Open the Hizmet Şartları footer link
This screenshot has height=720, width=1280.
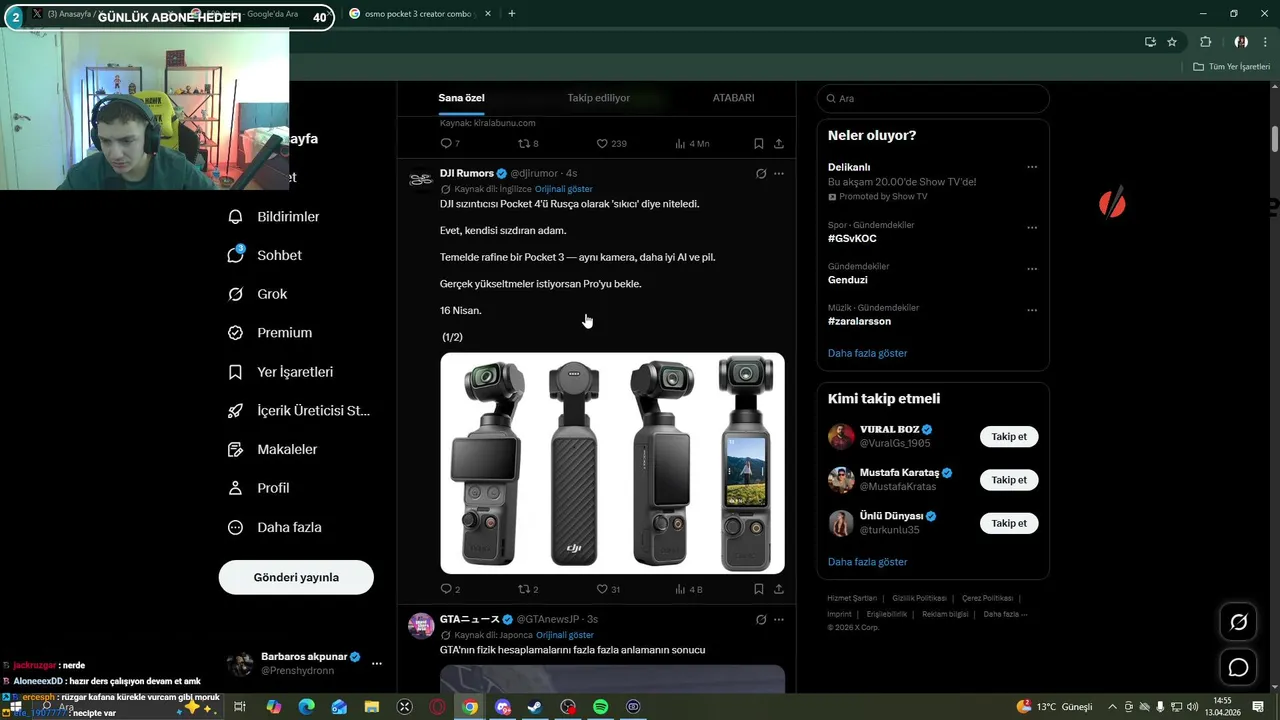click(852, 598)
